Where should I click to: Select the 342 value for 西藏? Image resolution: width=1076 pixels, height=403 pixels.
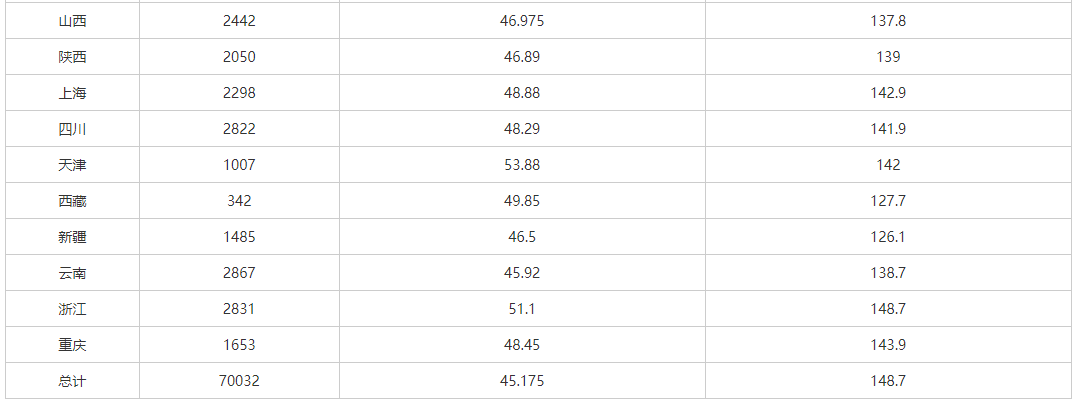click(x=239, y=201)
